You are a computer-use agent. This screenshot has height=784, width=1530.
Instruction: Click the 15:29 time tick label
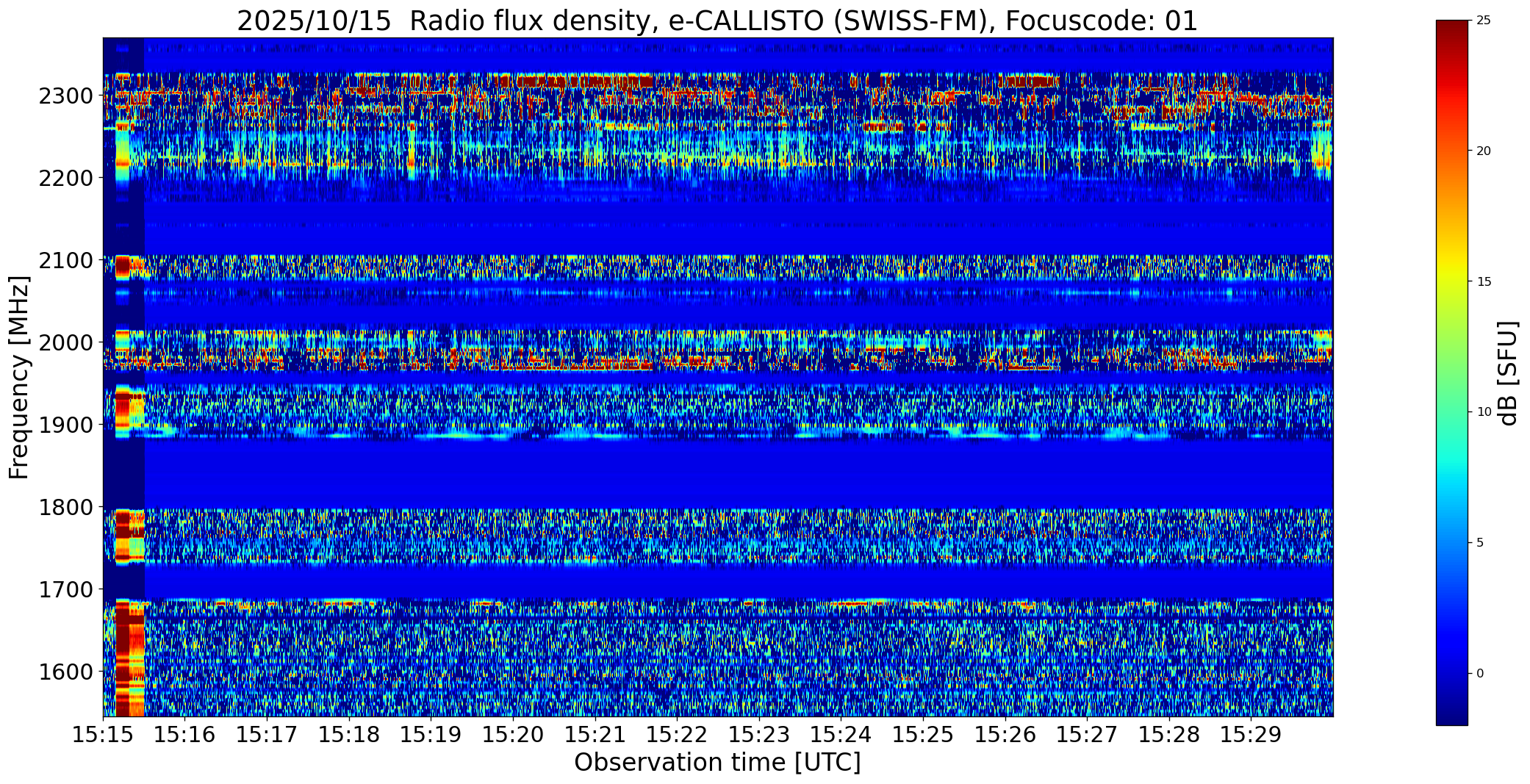click(x=1251, y=734)
